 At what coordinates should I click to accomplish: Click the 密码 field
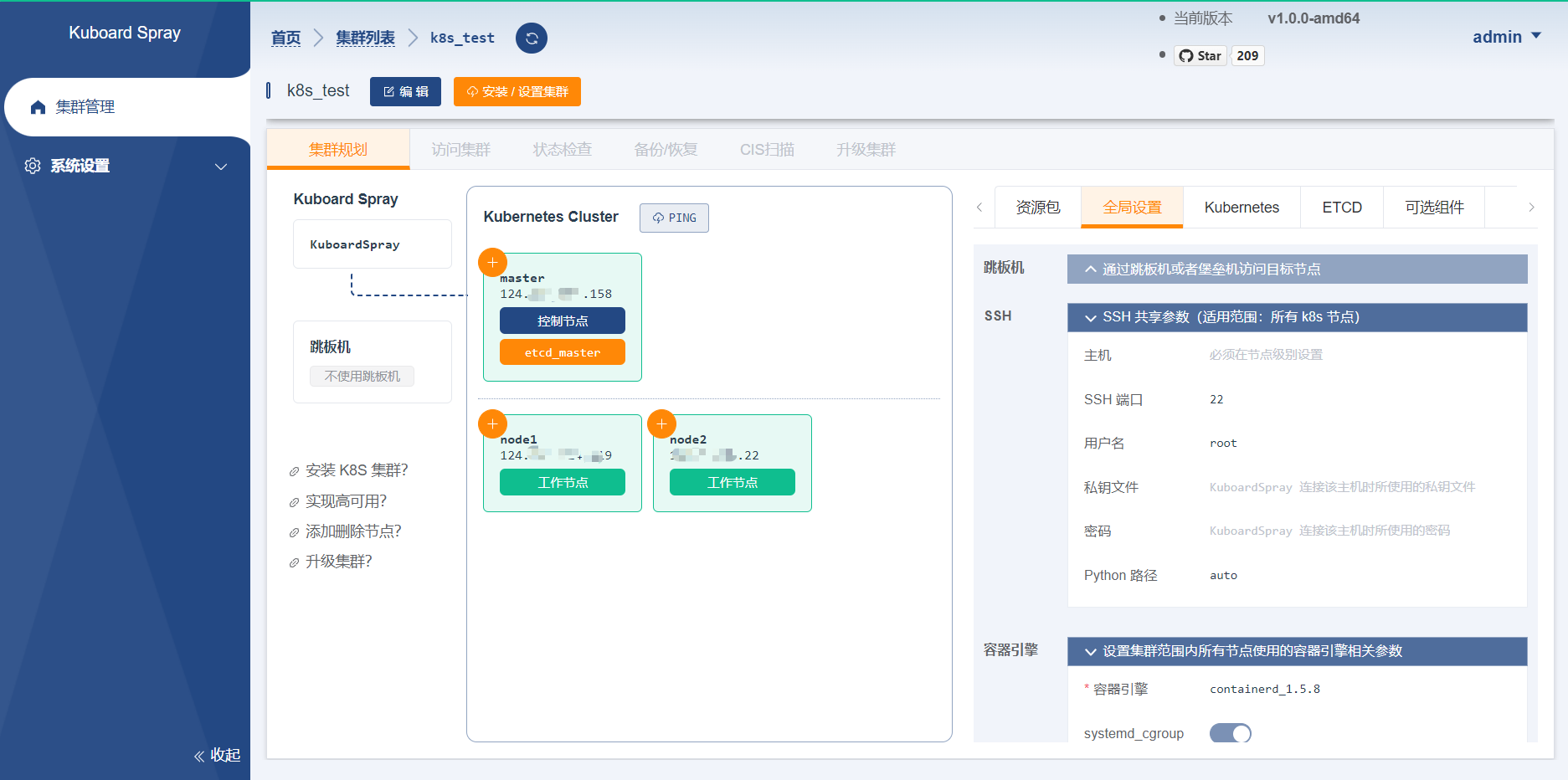1329,531
